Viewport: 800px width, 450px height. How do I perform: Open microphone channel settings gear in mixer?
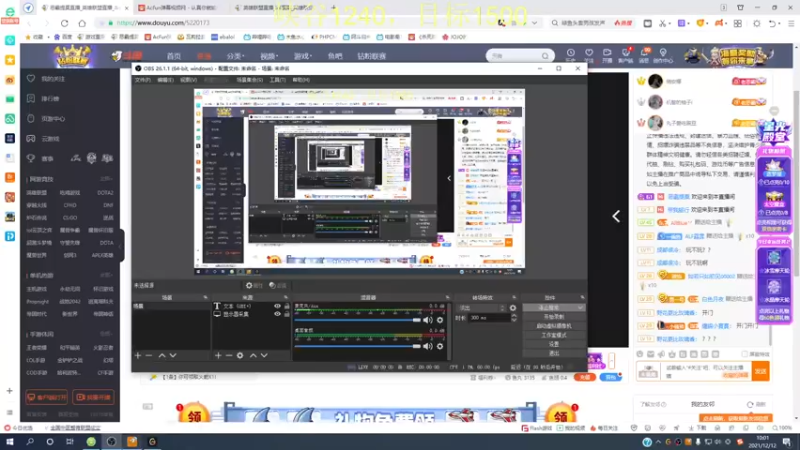point(440,320)
